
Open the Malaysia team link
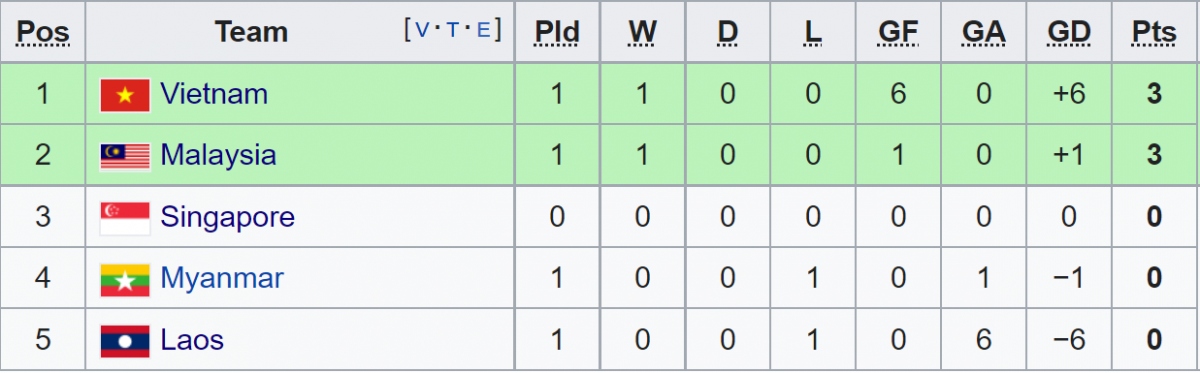point(218,155)
